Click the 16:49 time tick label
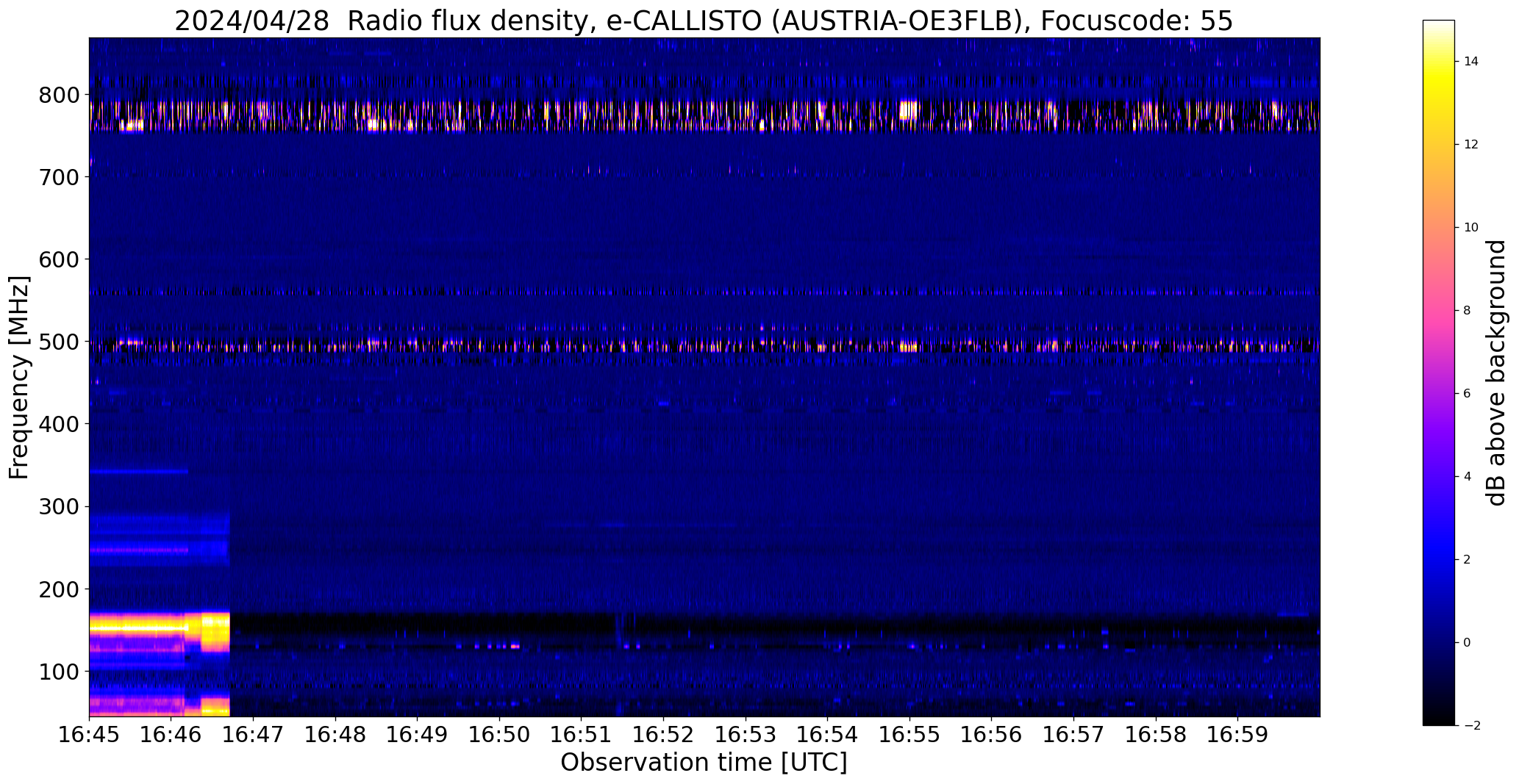The height and width of the screenshot is (784, 1519). [x=418, y=735]
